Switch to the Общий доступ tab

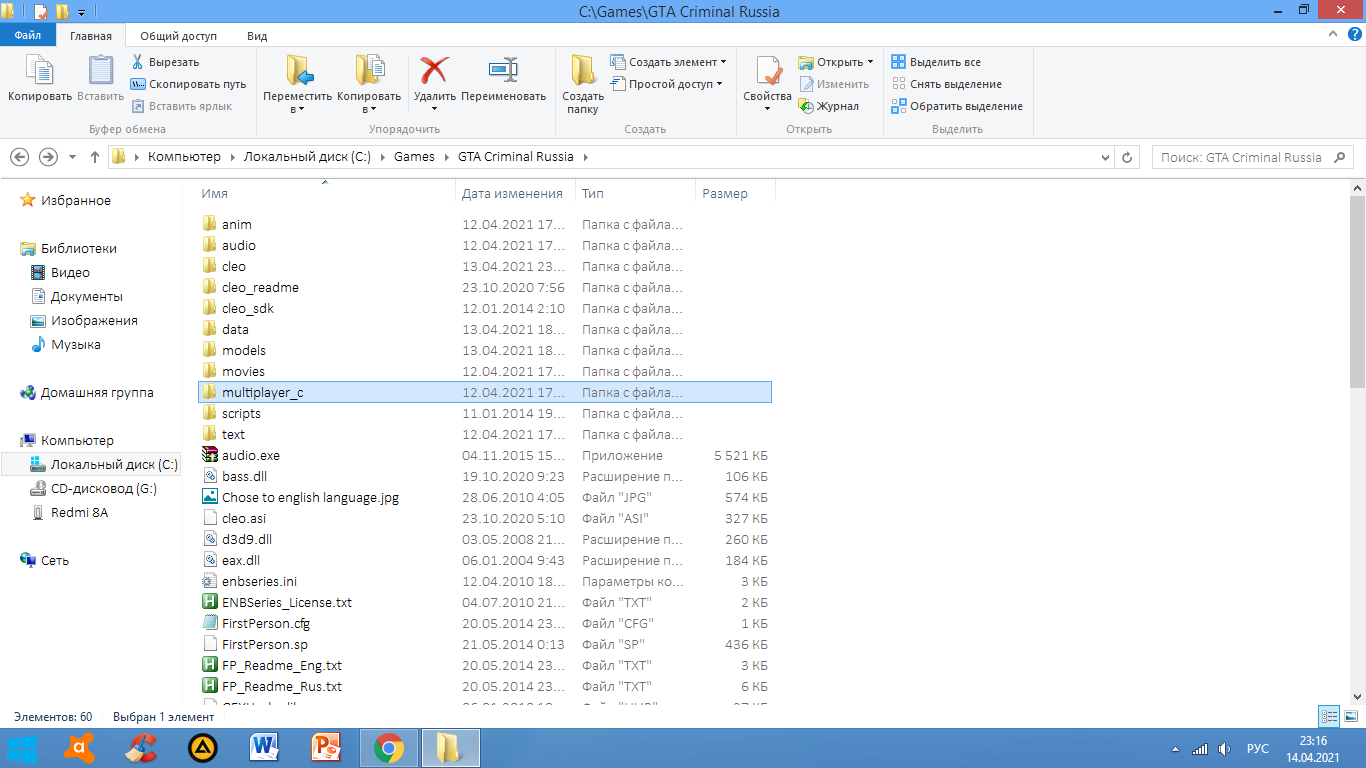(178, 35)
